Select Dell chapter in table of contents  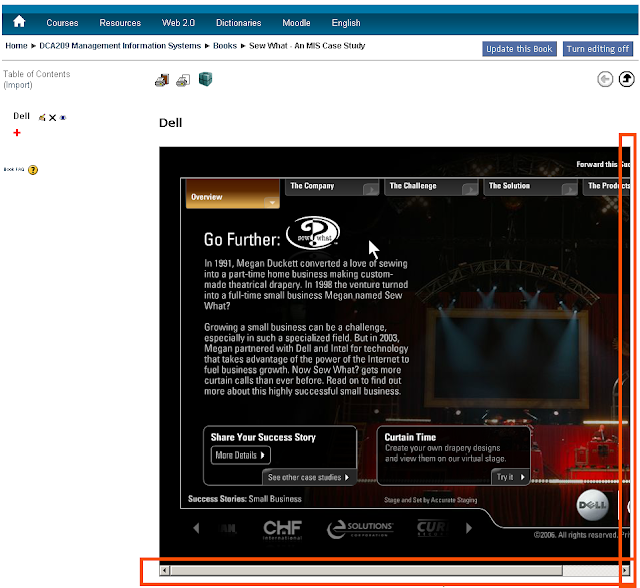tap(21, 116)
